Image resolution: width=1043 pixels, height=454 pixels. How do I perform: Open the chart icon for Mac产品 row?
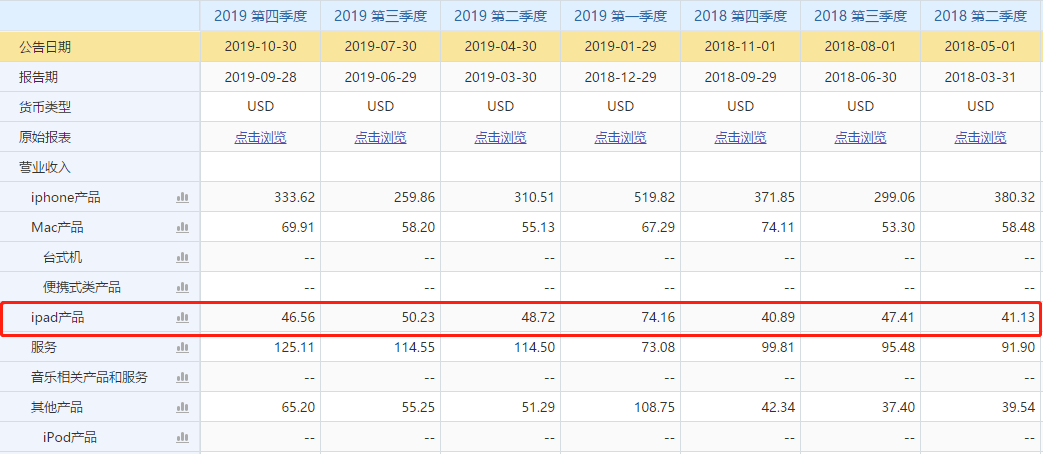[182, 227]
